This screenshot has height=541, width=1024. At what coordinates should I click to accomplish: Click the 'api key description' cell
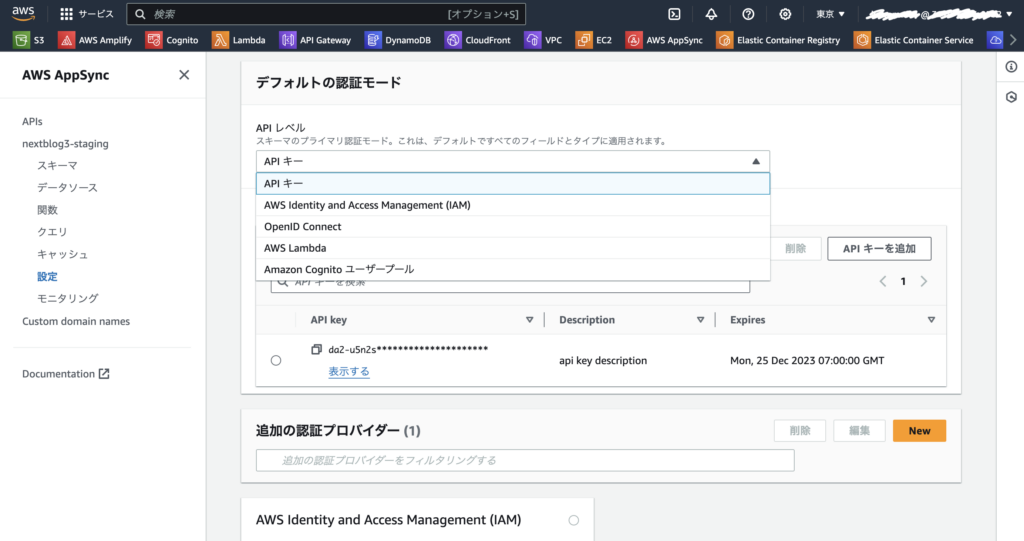pos(603,361)
